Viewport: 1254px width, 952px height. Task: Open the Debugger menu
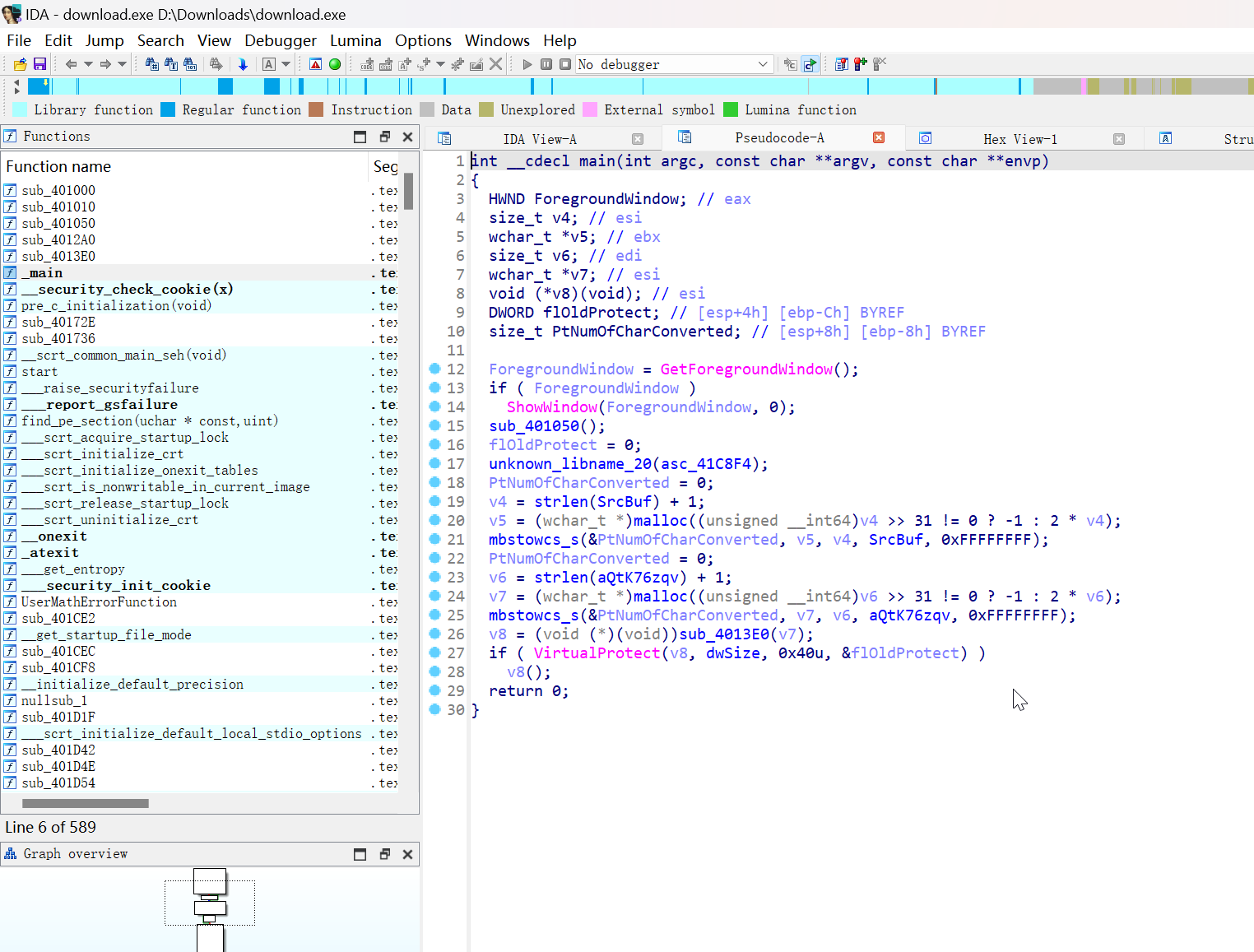coord(281,40)
